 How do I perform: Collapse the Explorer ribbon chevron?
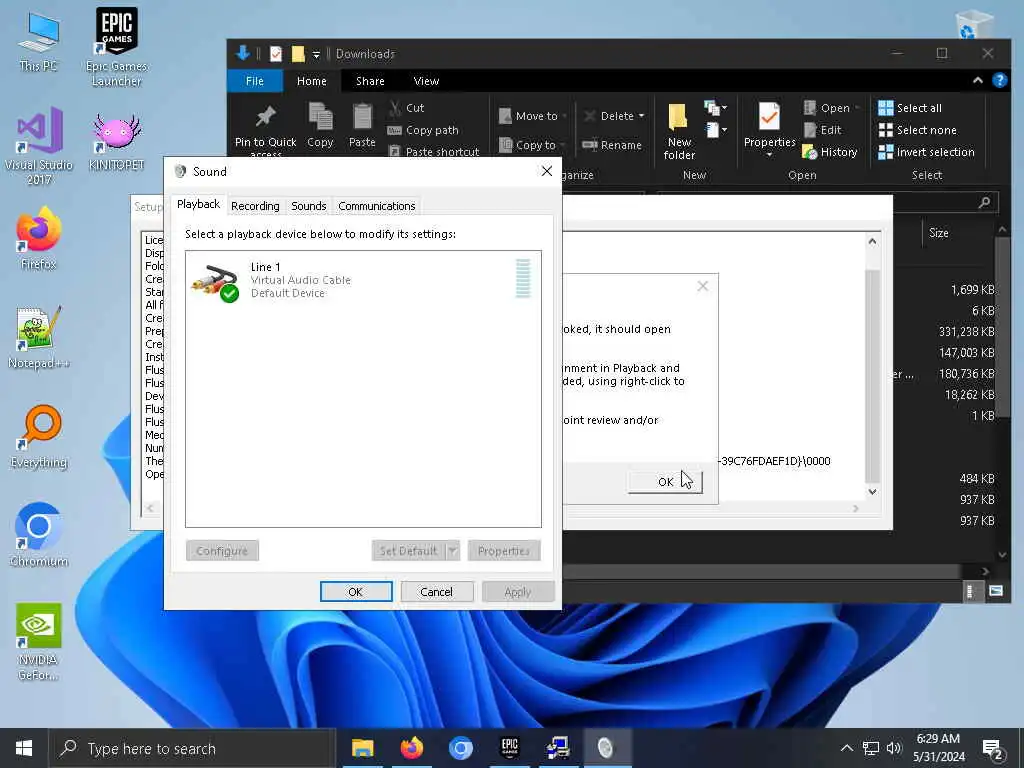[x=978, y=80]
